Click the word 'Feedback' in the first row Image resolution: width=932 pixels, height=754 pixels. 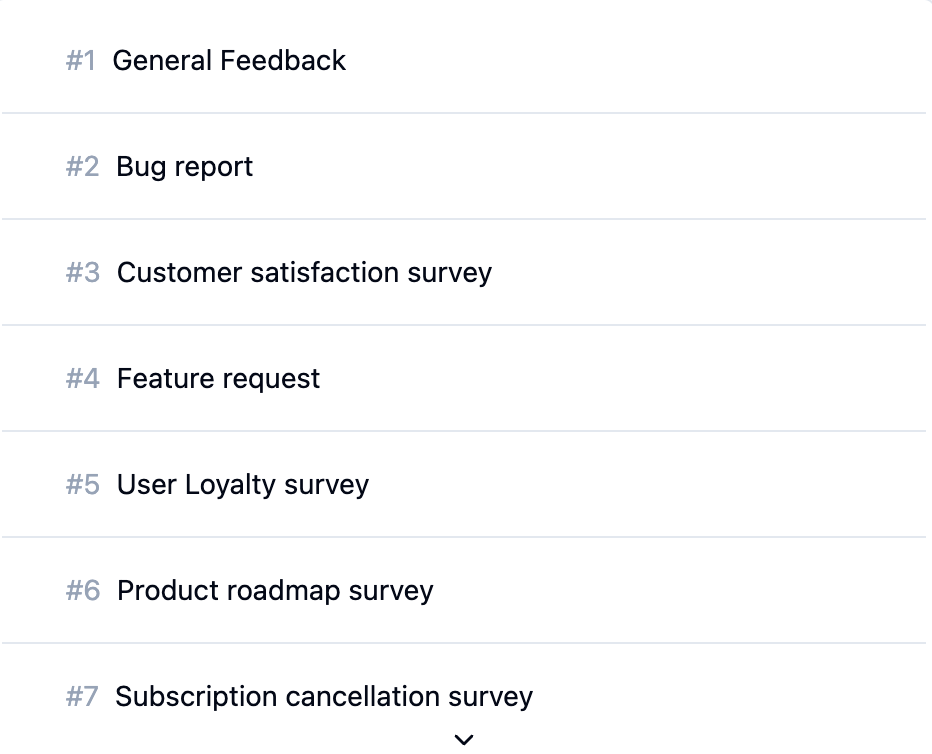pos(283,61)
